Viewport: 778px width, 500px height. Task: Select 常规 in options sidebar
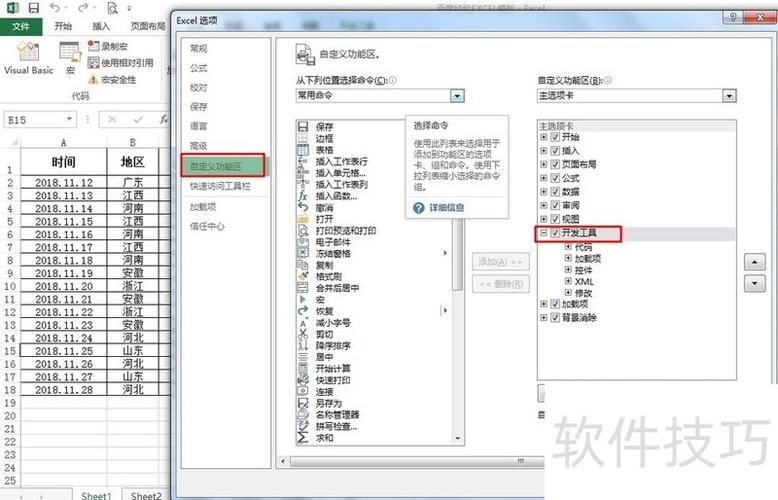coord(198,48)
